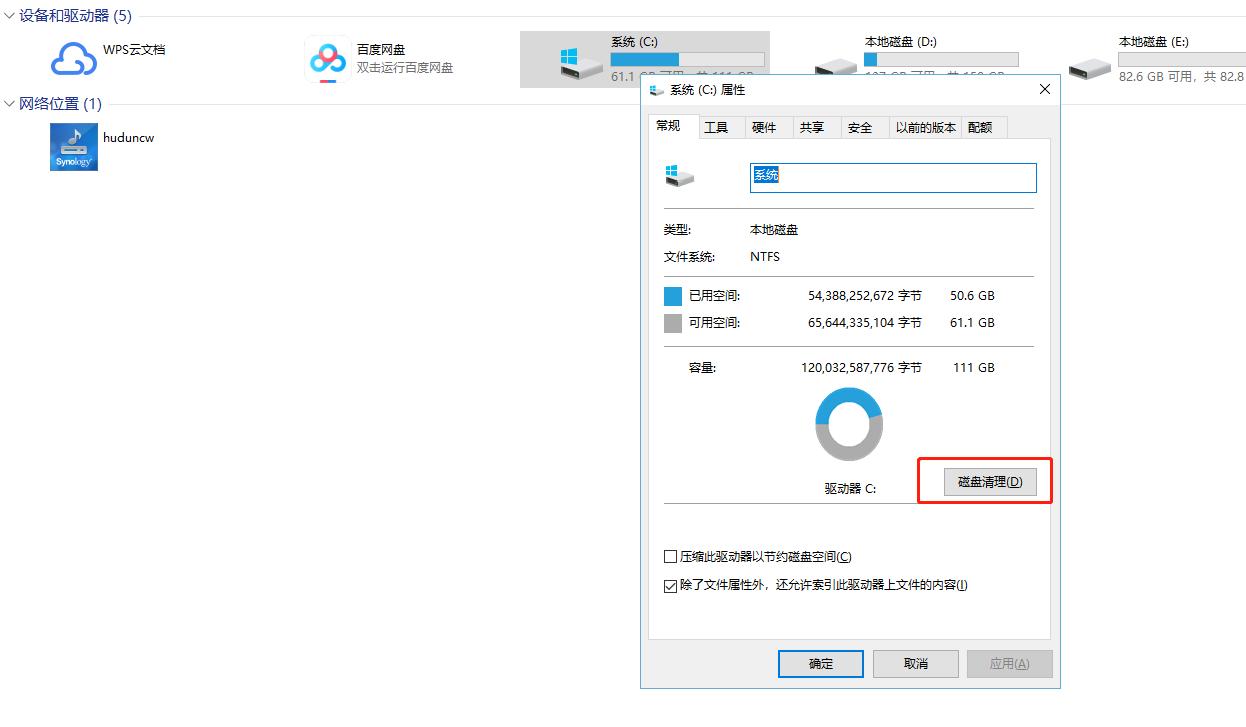Collapse the 设备和驱动器 section
1246x727 pixels.
pos(10,16)
